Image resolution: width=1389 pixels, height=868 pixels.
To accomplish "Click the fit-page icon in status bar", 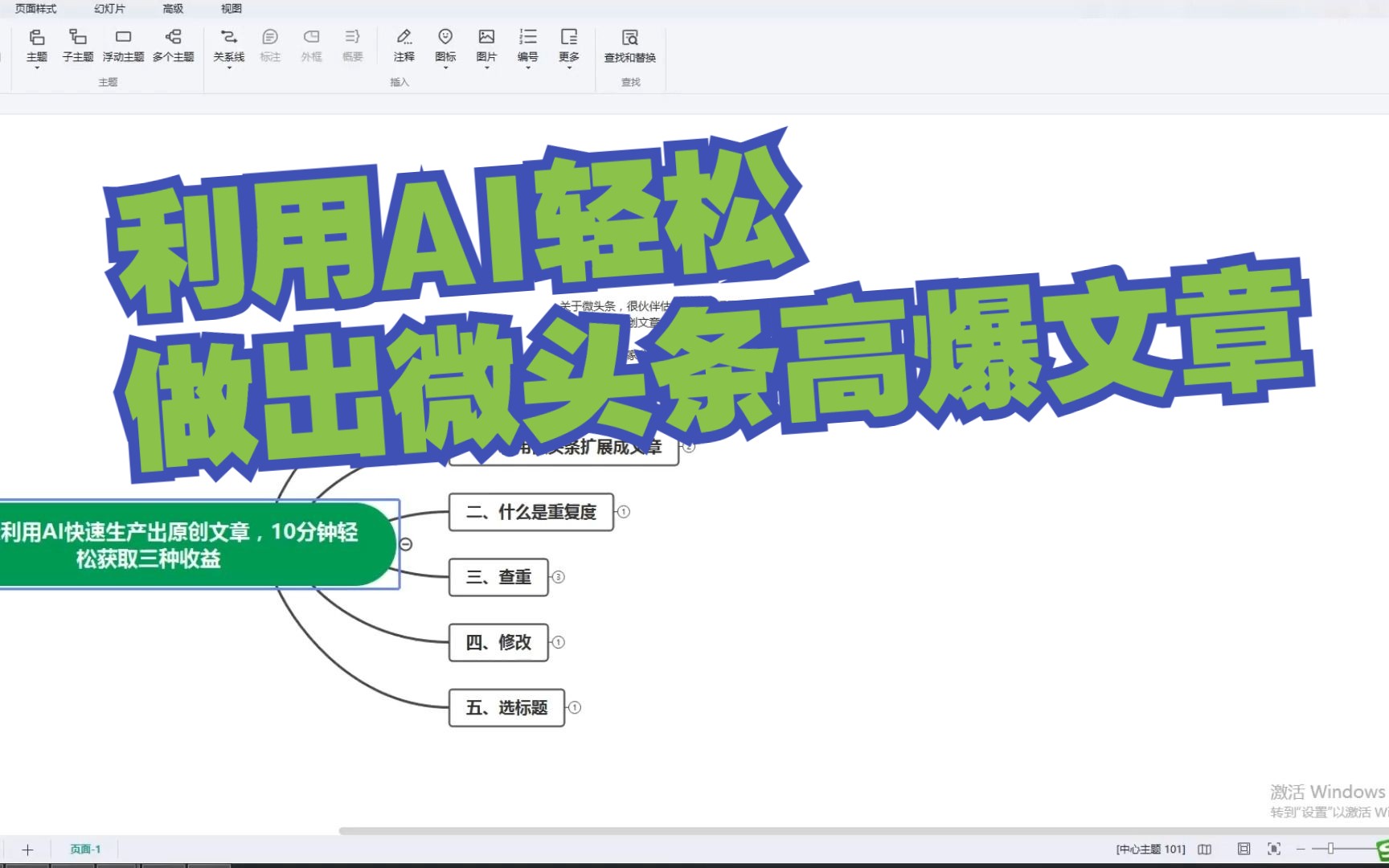I will [1244, 849].
